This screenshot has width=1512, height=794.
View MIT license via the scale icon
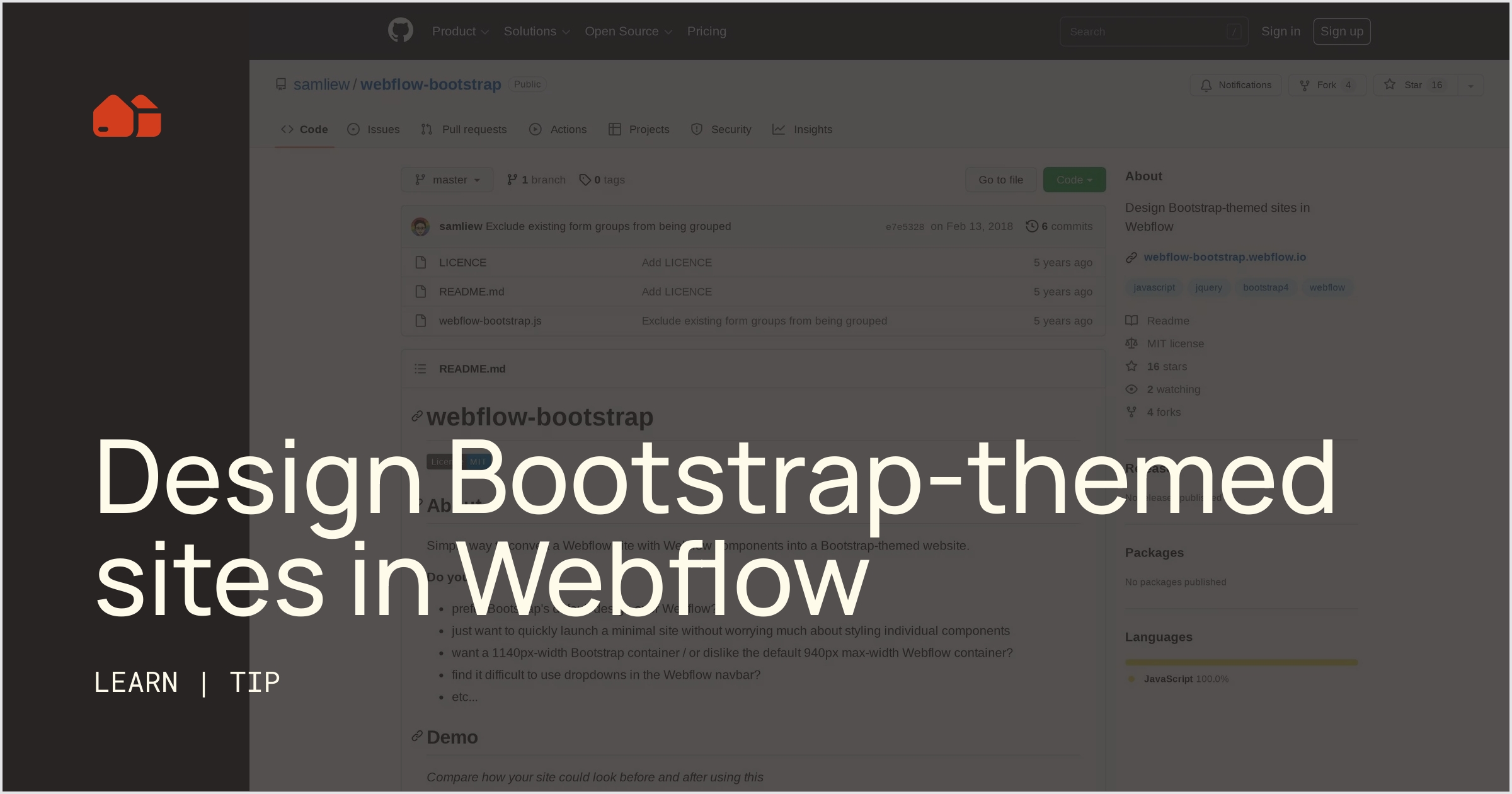tap(1131, 343)
